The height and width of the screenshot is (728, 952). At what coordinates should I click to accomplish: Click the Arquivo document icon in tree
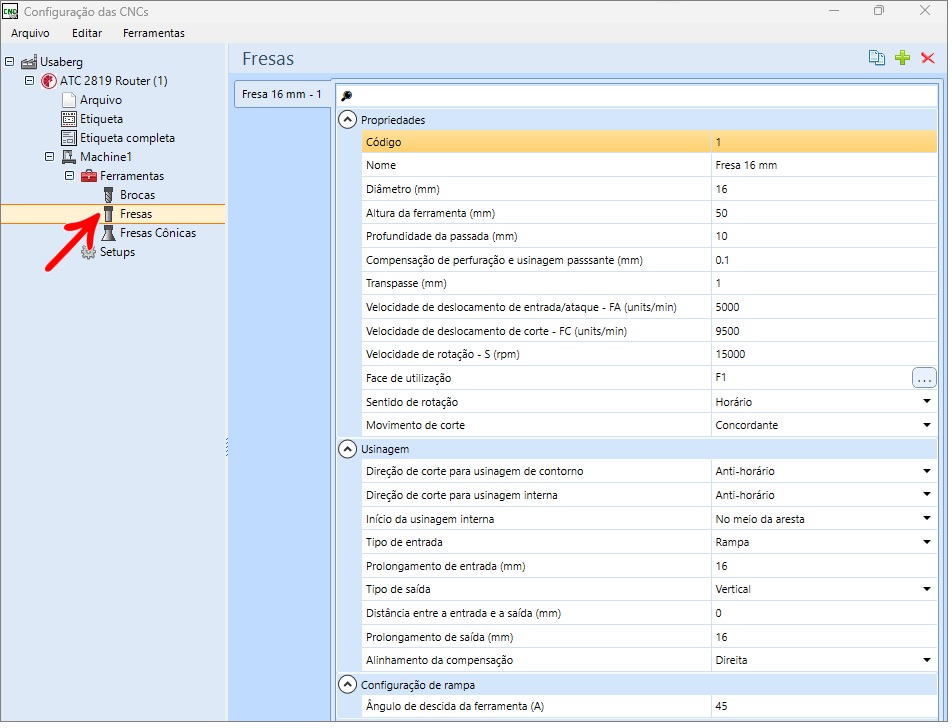pos(69,100)
